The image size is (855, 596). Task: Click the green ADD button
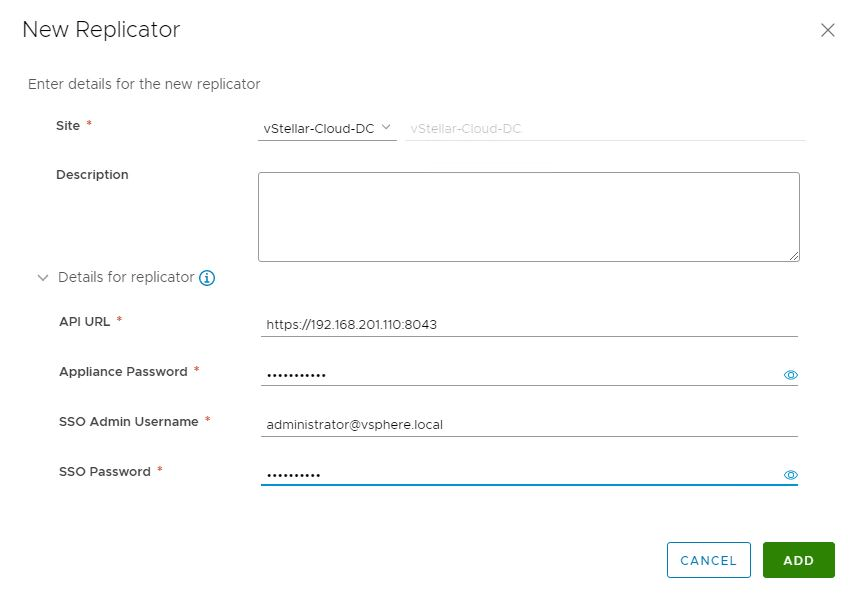point(798,560)
